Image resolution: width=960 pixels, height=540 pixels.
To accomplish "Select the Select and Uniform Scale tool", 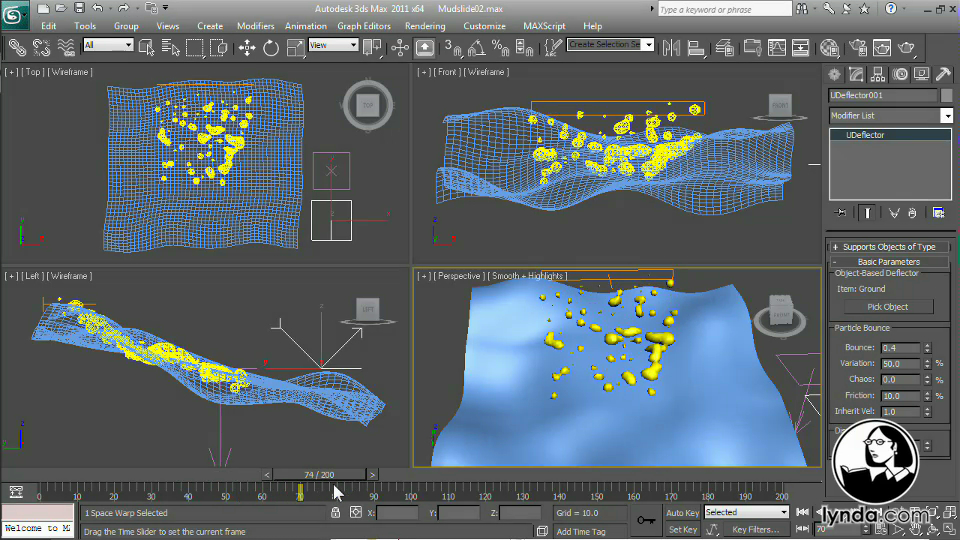I will 294,47.
